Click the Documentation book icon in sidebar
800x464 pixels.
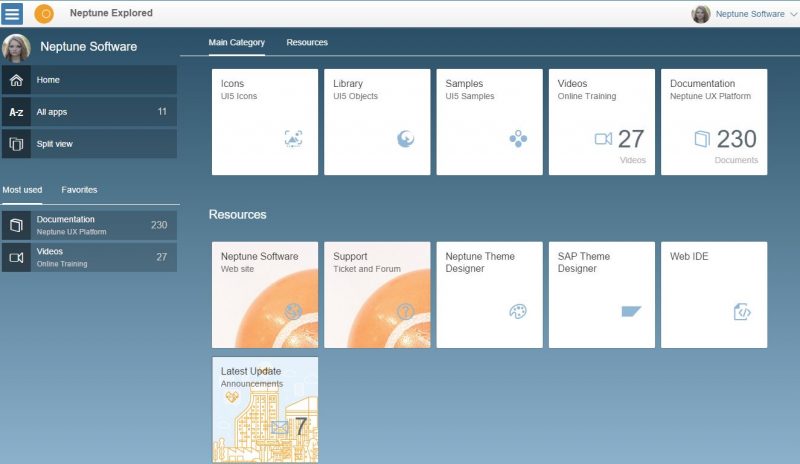16,225
